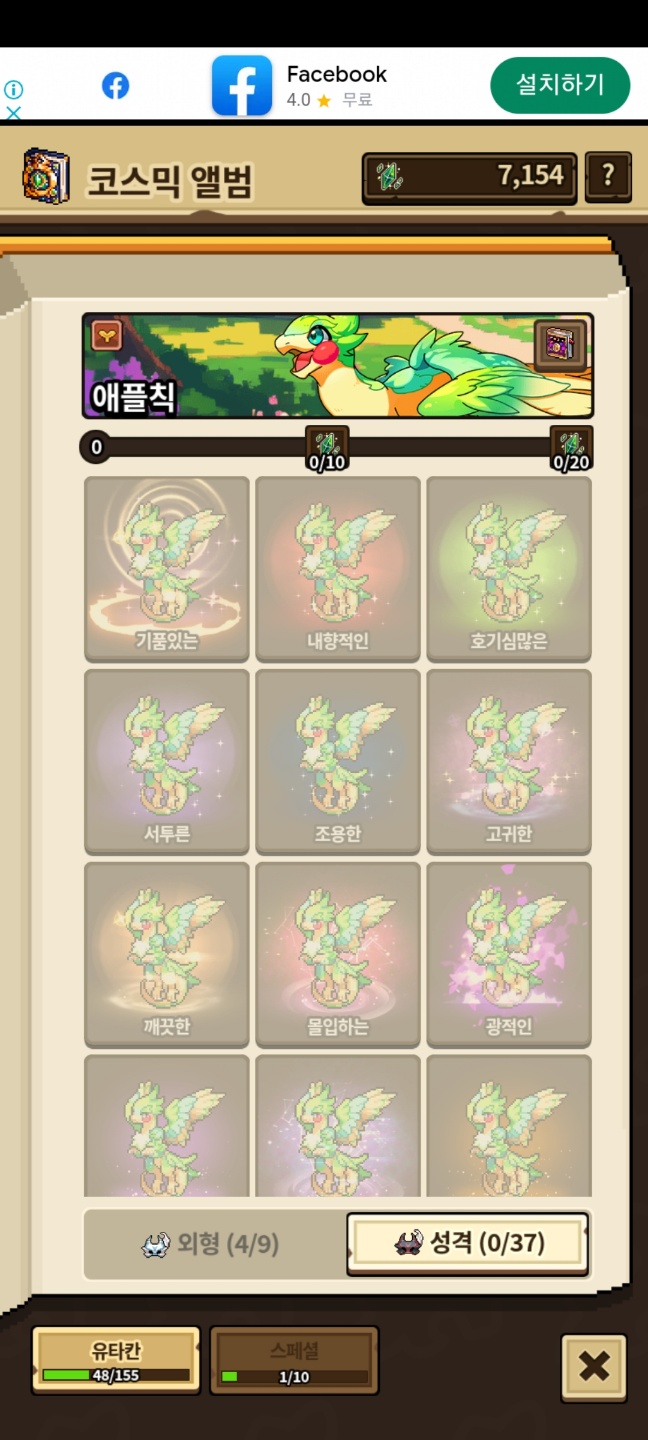Screen dimensions: 648x1440
Task: Open the 호기심많은 personality card
Action: click(509, 569)
